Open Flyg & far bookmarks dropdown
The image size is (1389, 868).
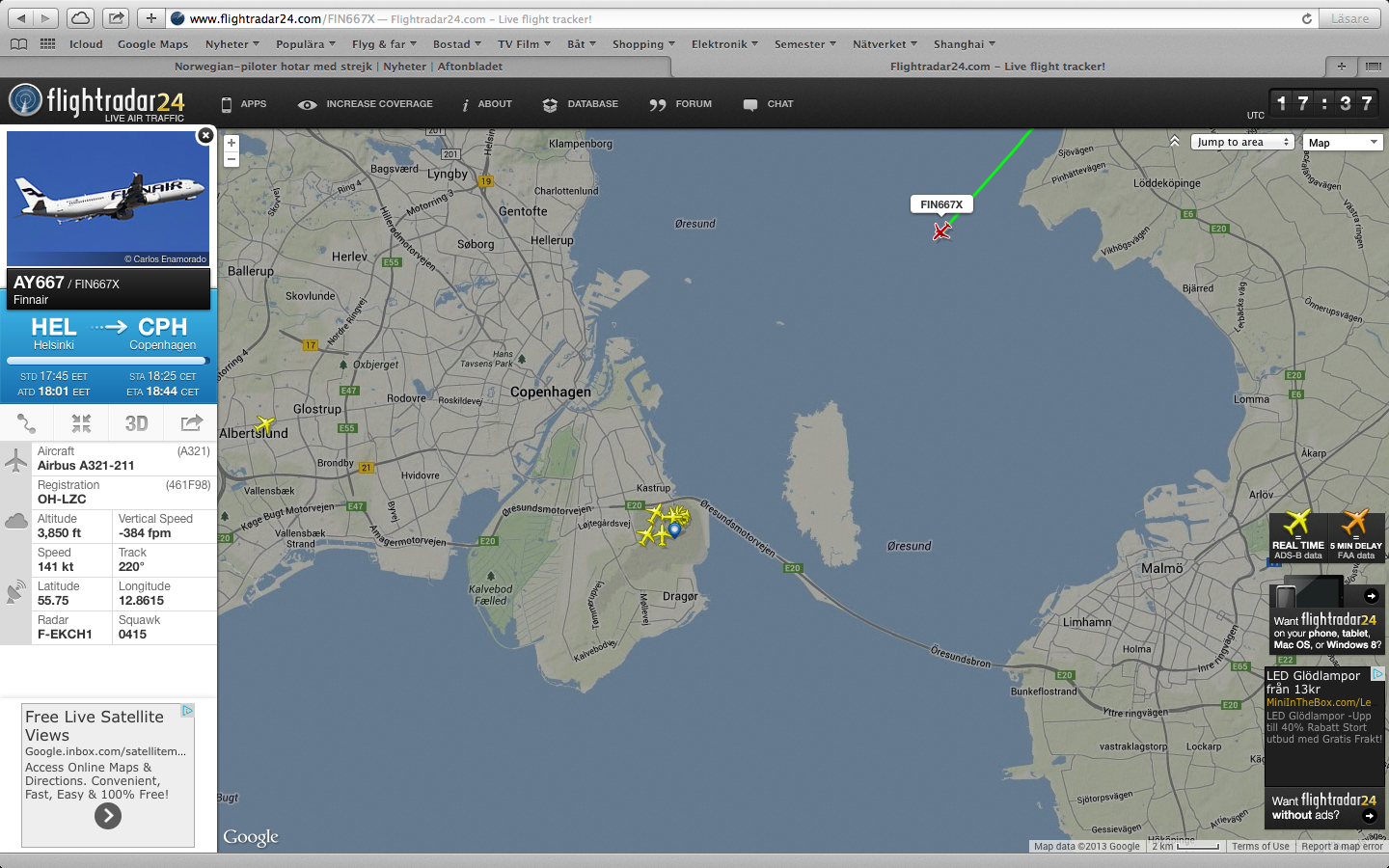click(384, 44)
